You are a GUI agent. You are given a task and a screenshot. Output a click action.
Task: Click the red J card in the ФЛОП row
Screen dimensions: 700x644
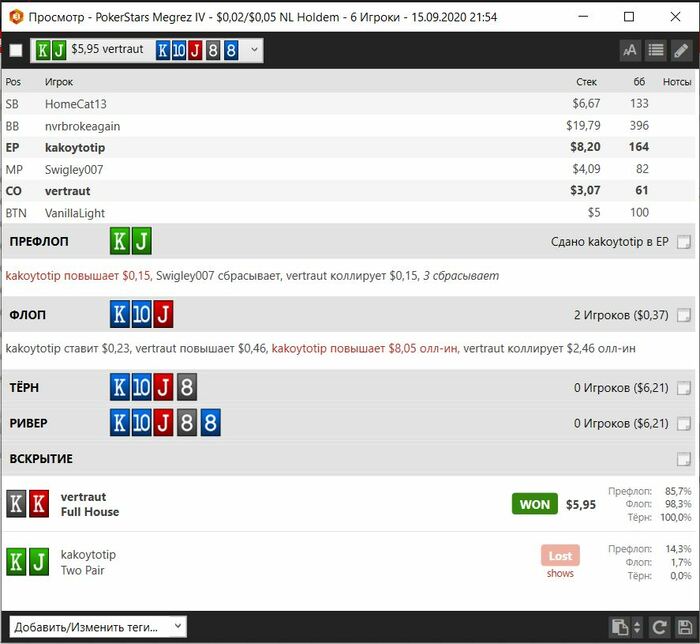[x=163, y=314]
